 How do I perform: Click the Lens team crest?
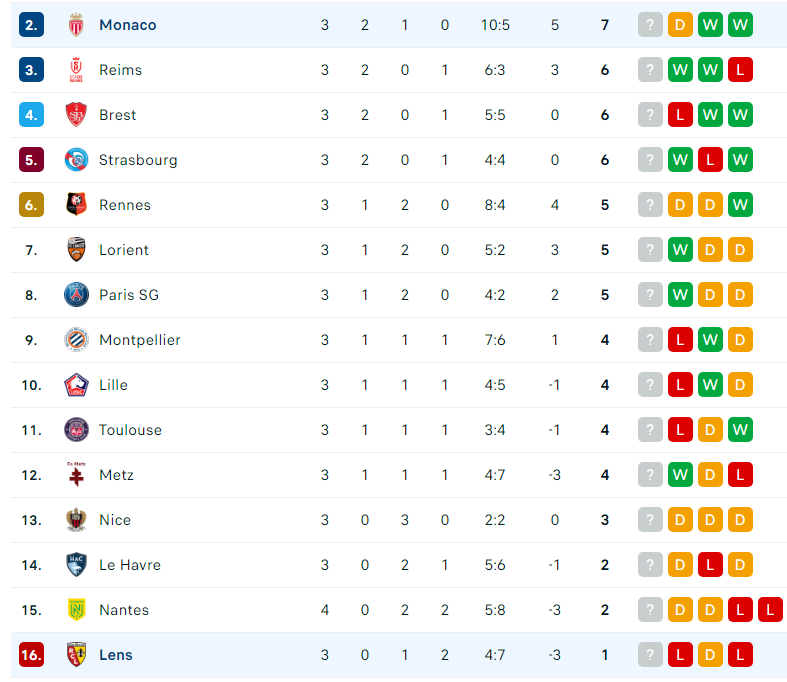pyautogui.click(x=76, y=655)
